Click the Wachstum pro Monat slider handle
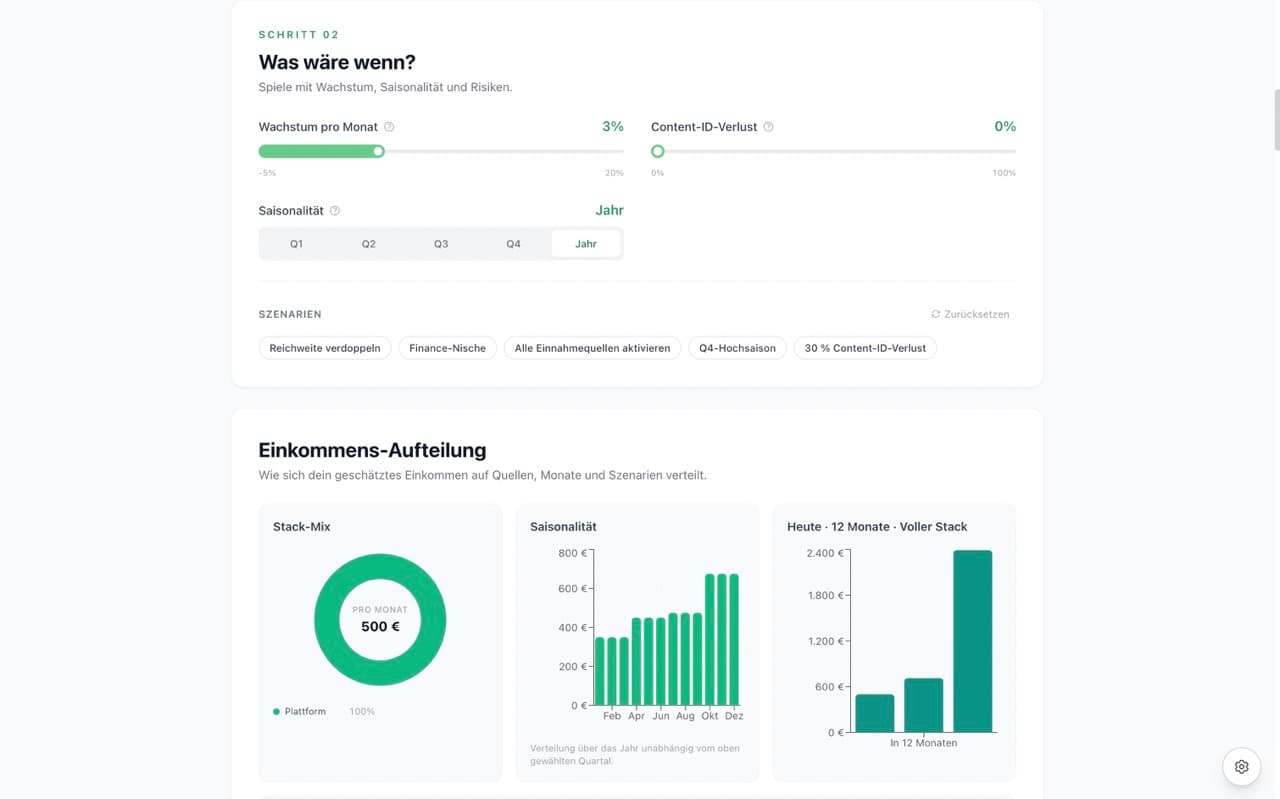 (378, 151)
